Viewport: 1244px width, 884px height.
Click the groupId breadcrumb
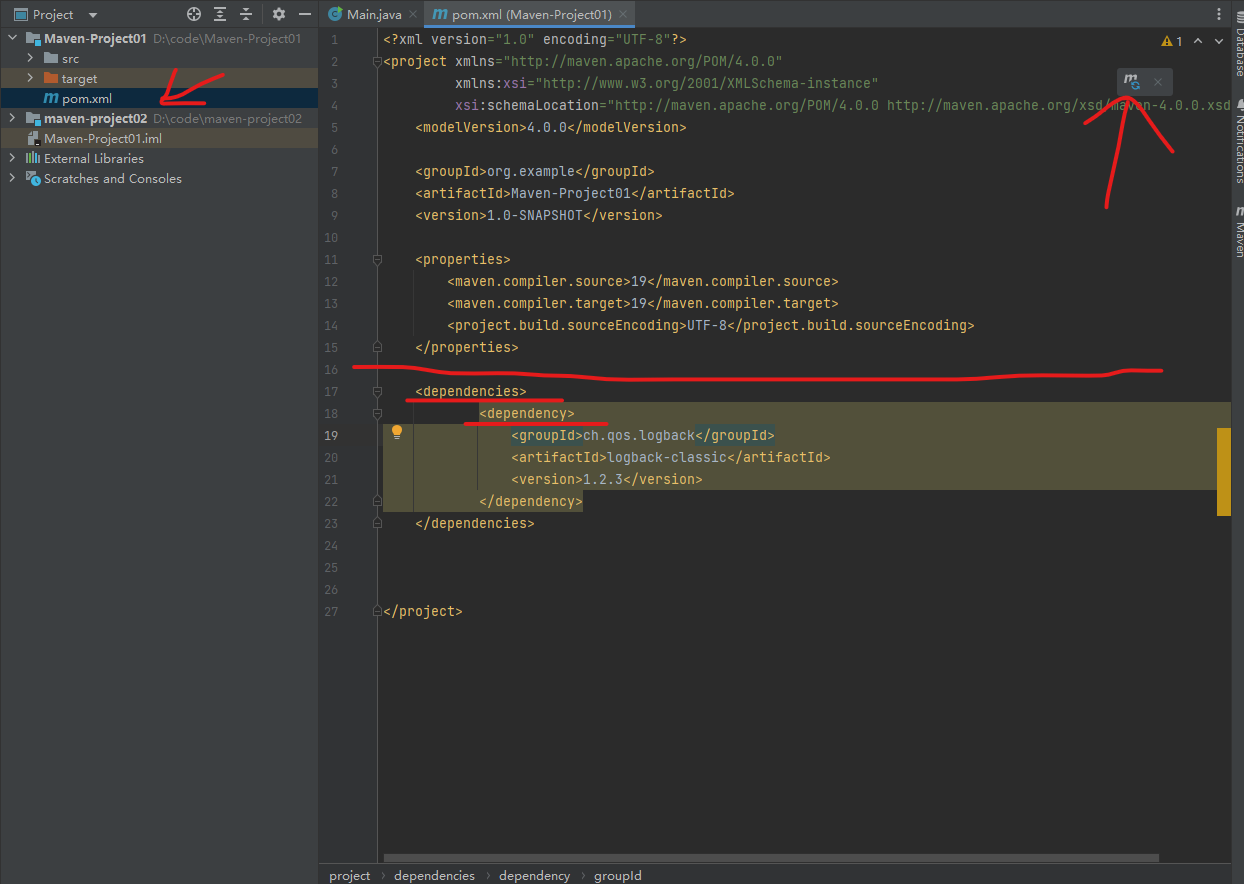(617, 875)
